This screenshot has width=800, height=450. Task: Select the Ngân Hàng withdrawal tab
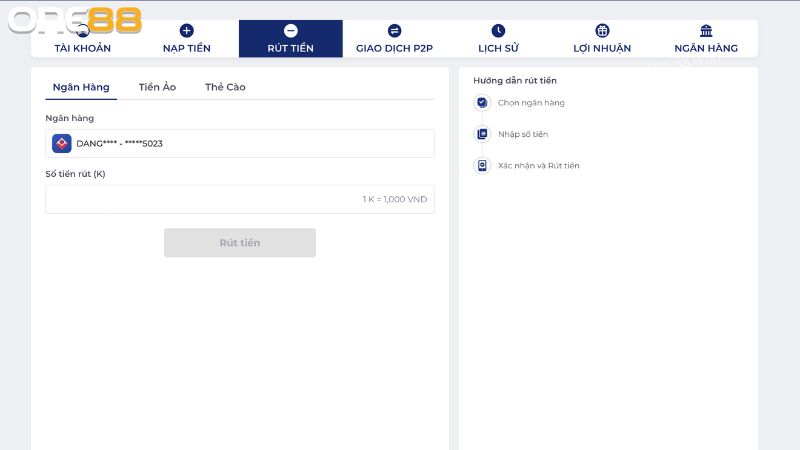81,87
